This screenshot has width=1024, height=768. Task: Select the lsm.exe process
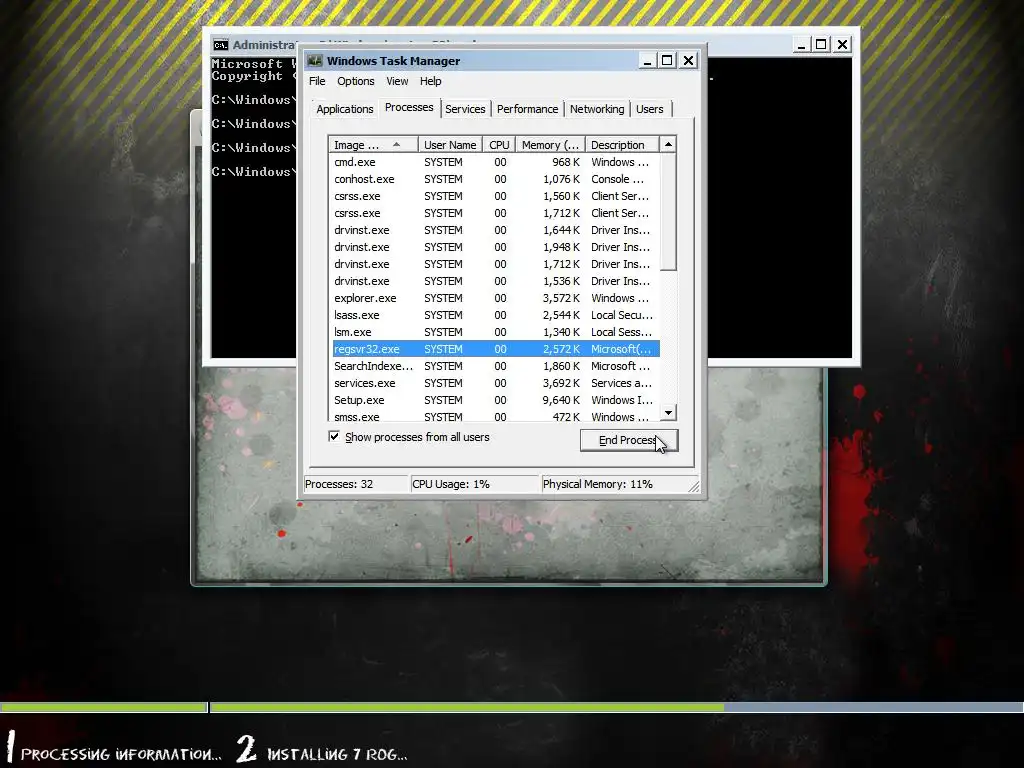tap(494, 332)
